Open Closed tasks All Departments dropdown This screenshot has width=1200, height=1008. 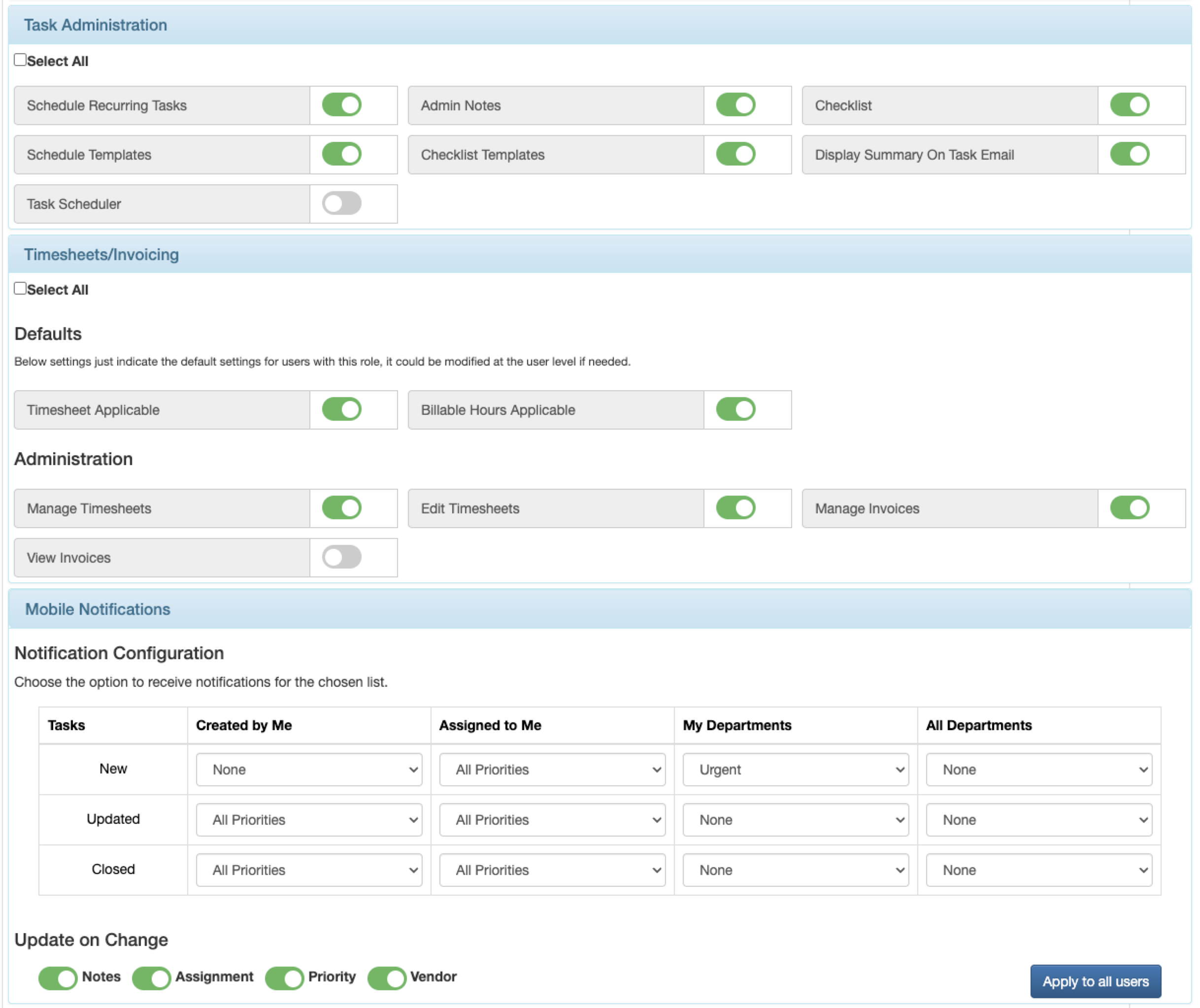click(x=1038, y=870)
